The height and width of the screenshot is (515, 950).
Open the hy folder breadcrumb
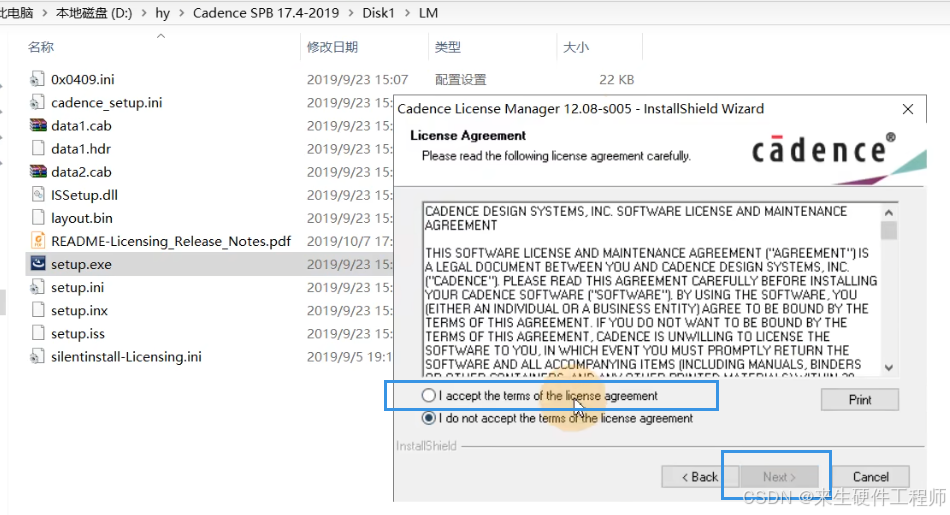coord(162,13)
